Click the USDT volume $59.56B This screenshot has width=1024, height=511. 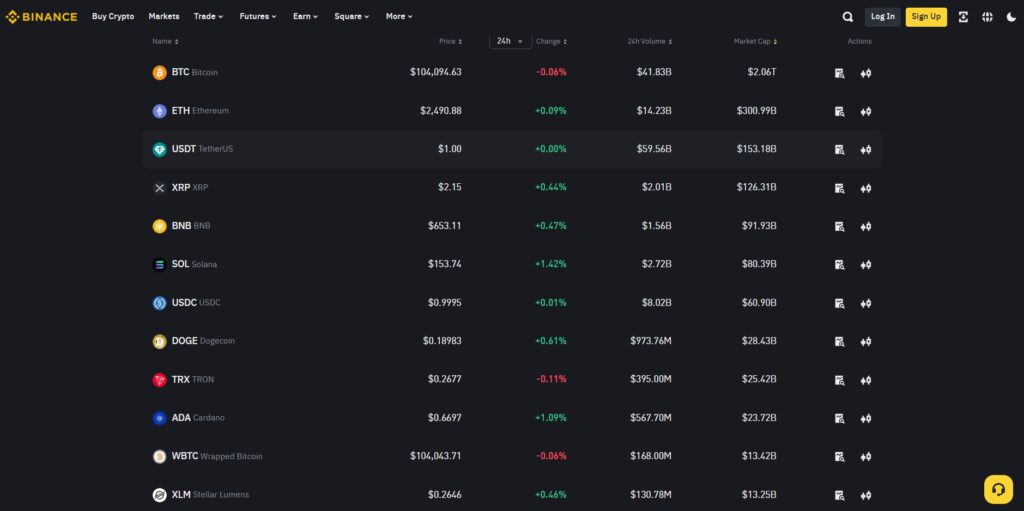tap(654, 149)
